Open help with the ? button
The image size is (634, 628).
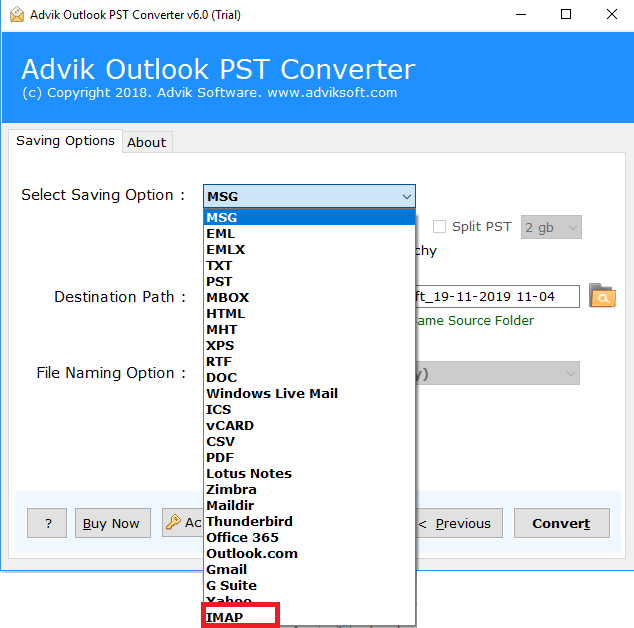tap(47, 523)
